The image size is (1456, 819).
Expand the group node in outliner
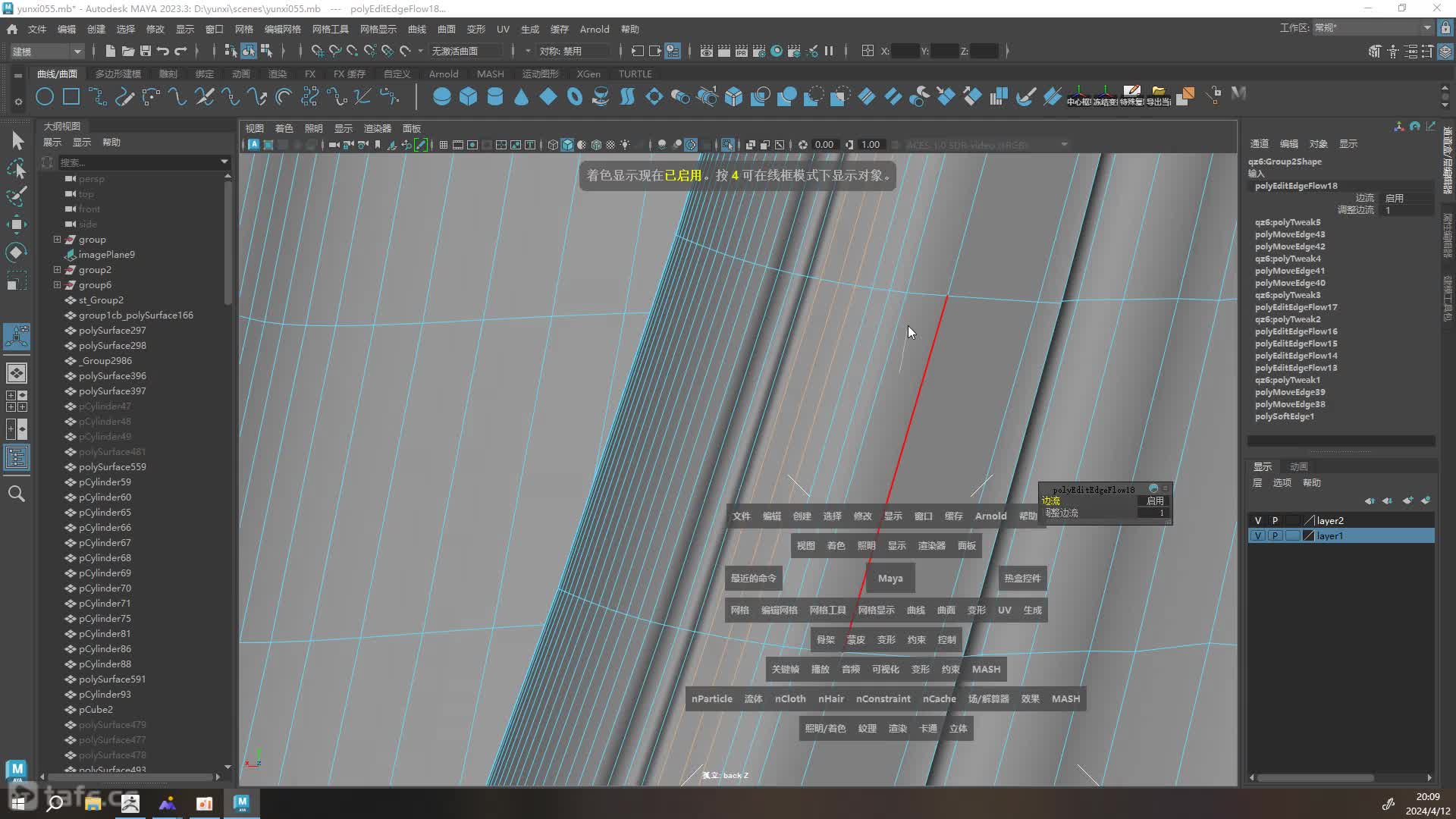pos(57,240)
